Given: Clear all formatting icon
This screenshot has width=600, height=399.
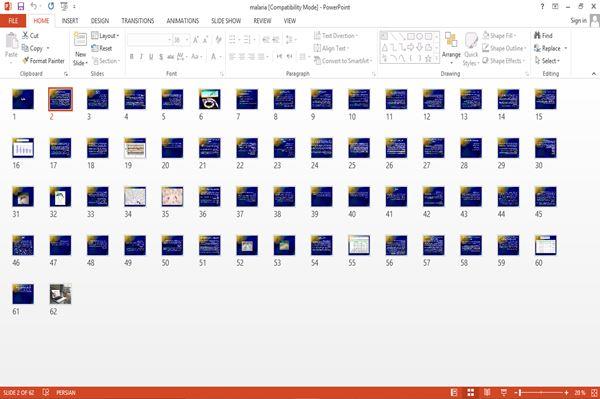Looking at the screenshot, I should (x=218, y=40).
